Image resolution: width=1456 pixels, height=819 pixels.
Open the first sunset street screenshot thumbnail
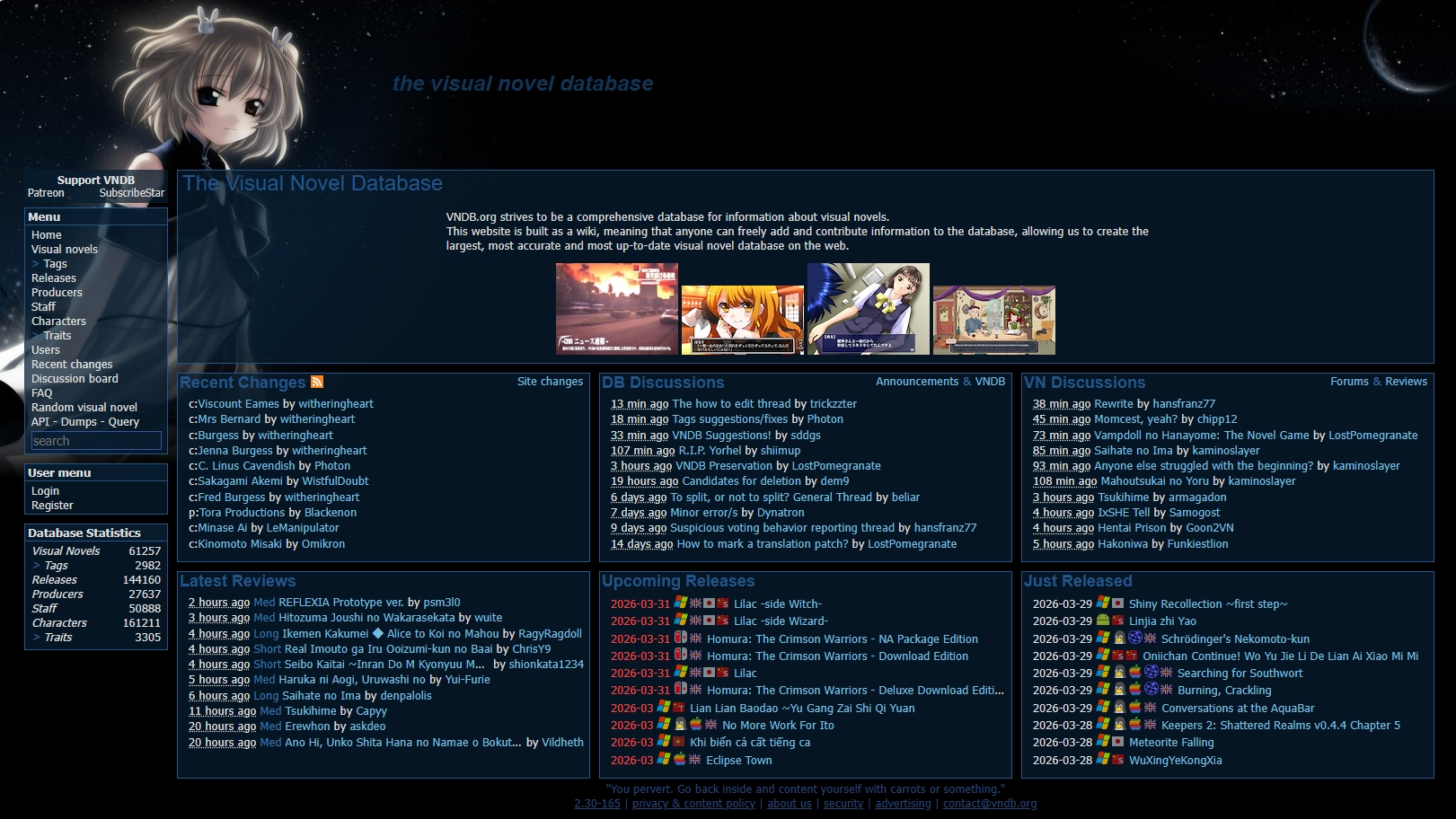click(616, 309)
